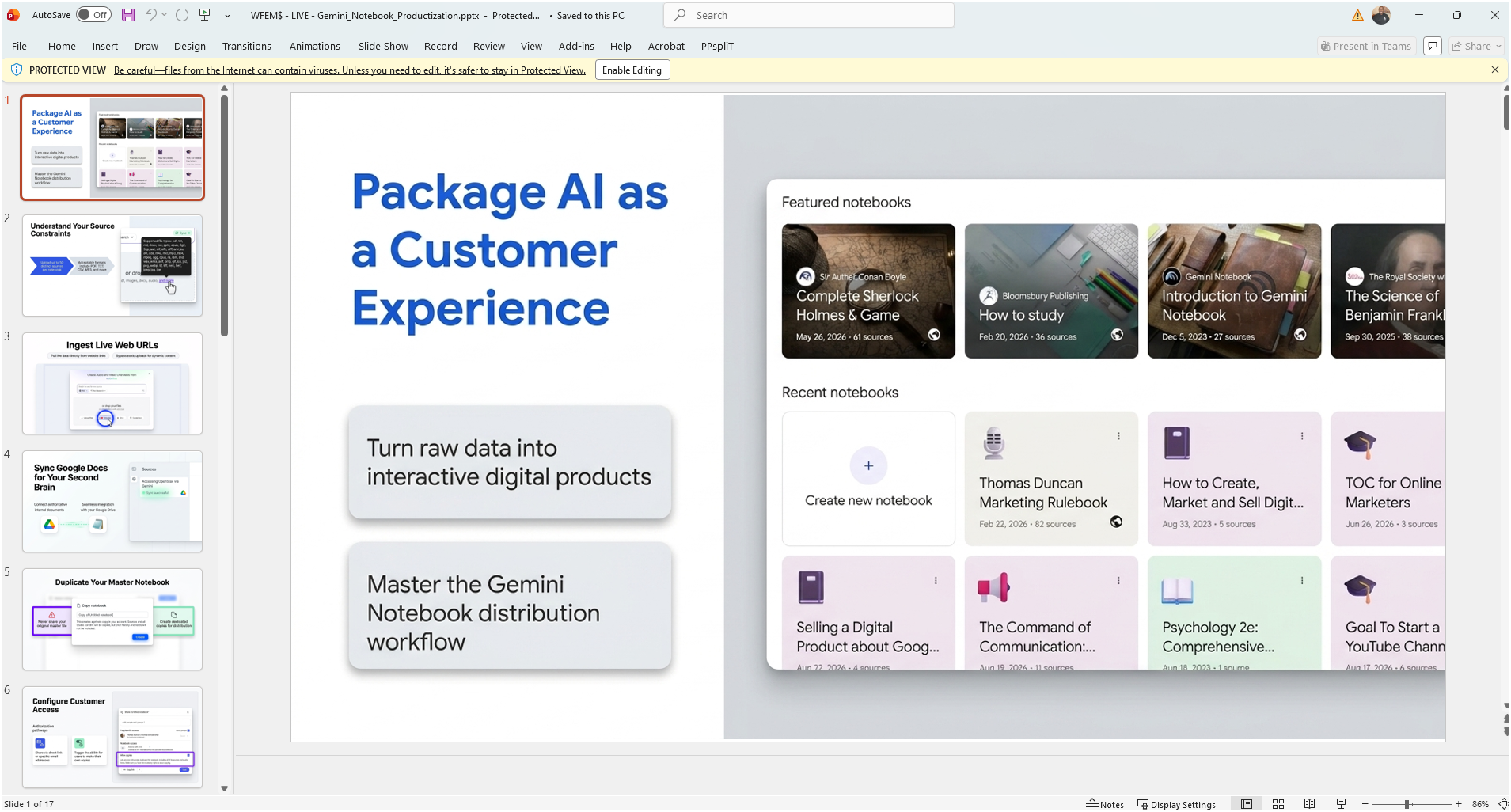Click the slide thumbnail panel scrollbar
Image resolution: width=1511 pixels, height=812 pixels.
click(224, 215)
